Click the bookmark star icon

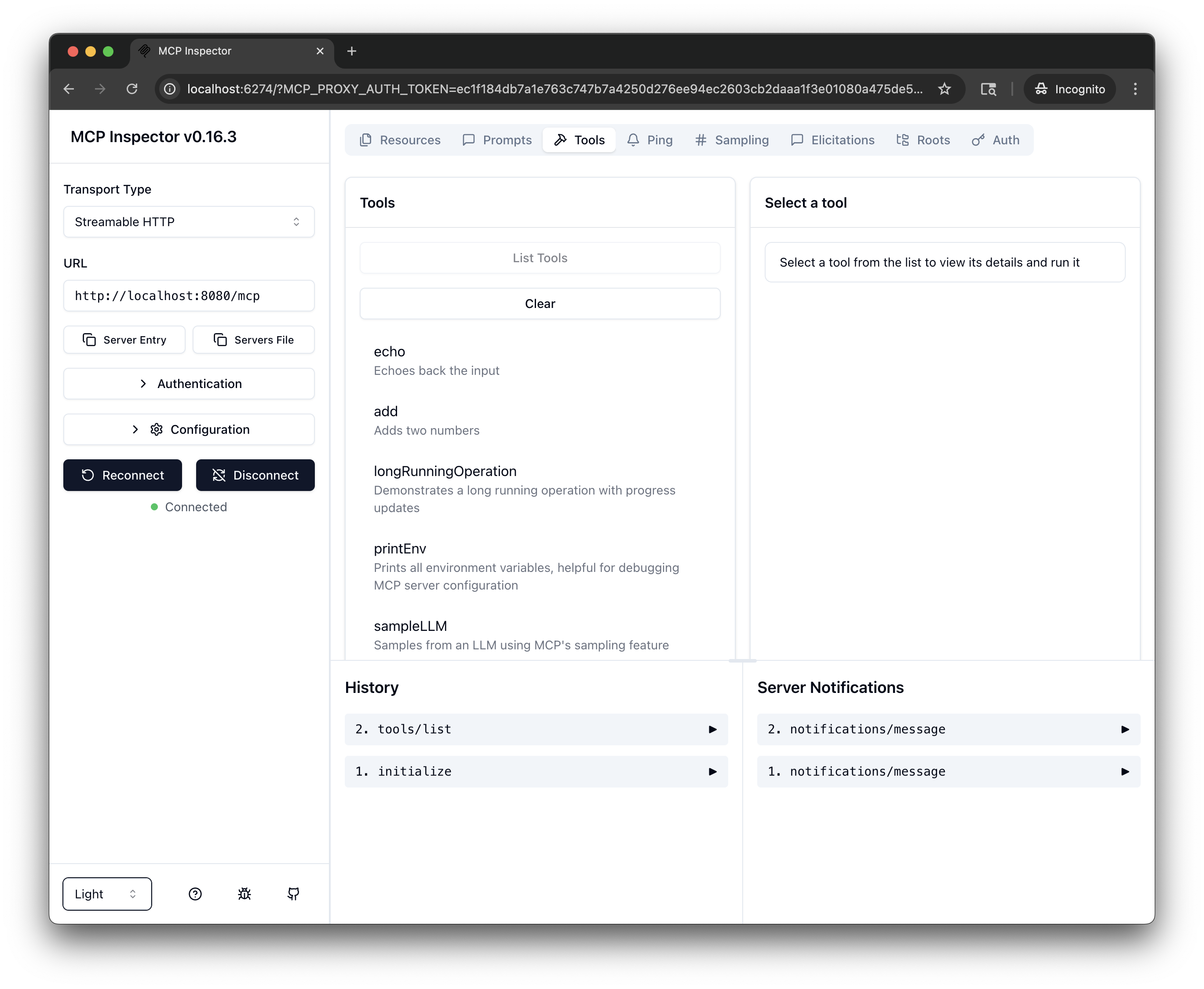coord(945,89)
